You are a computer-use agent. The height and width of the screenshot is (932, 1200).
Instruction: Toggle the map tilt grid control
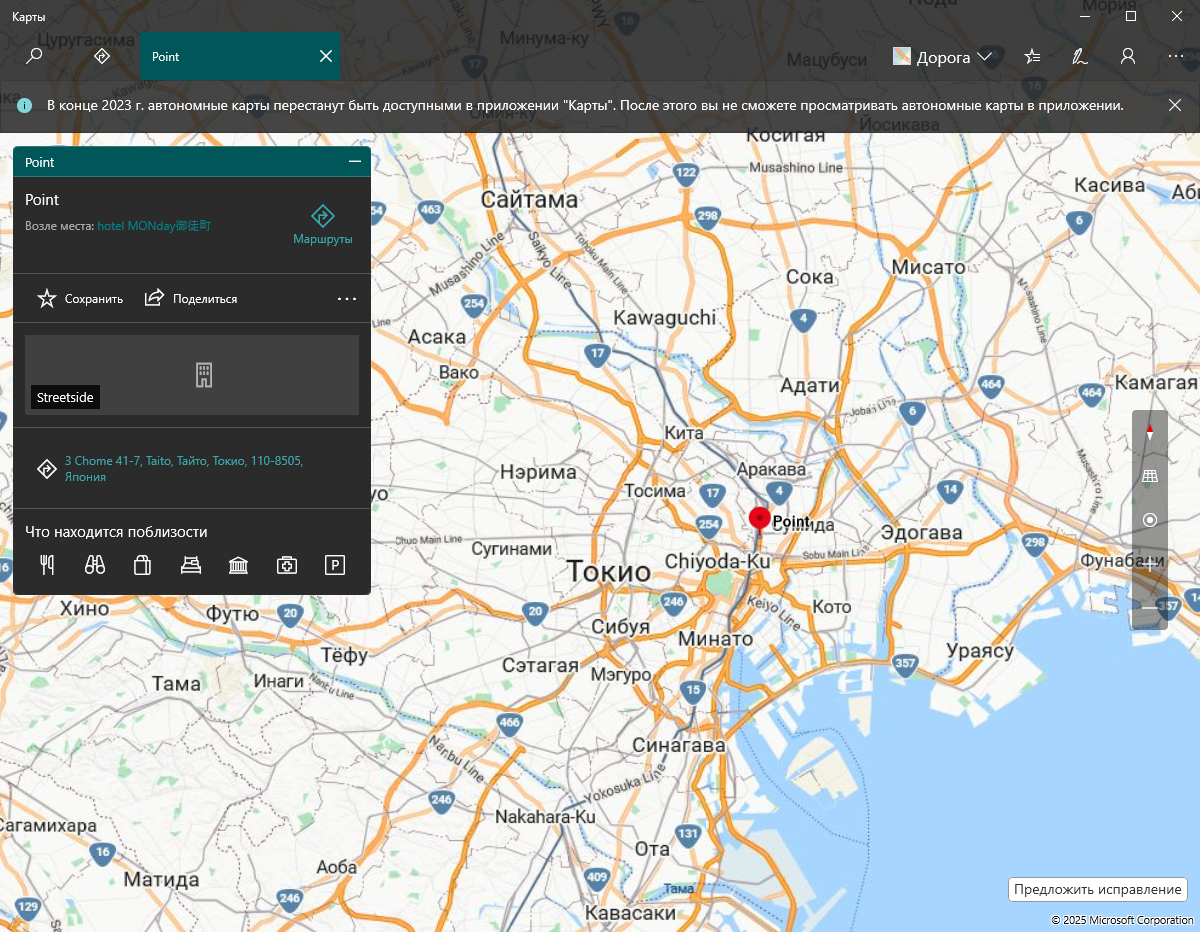[1149, 476]
